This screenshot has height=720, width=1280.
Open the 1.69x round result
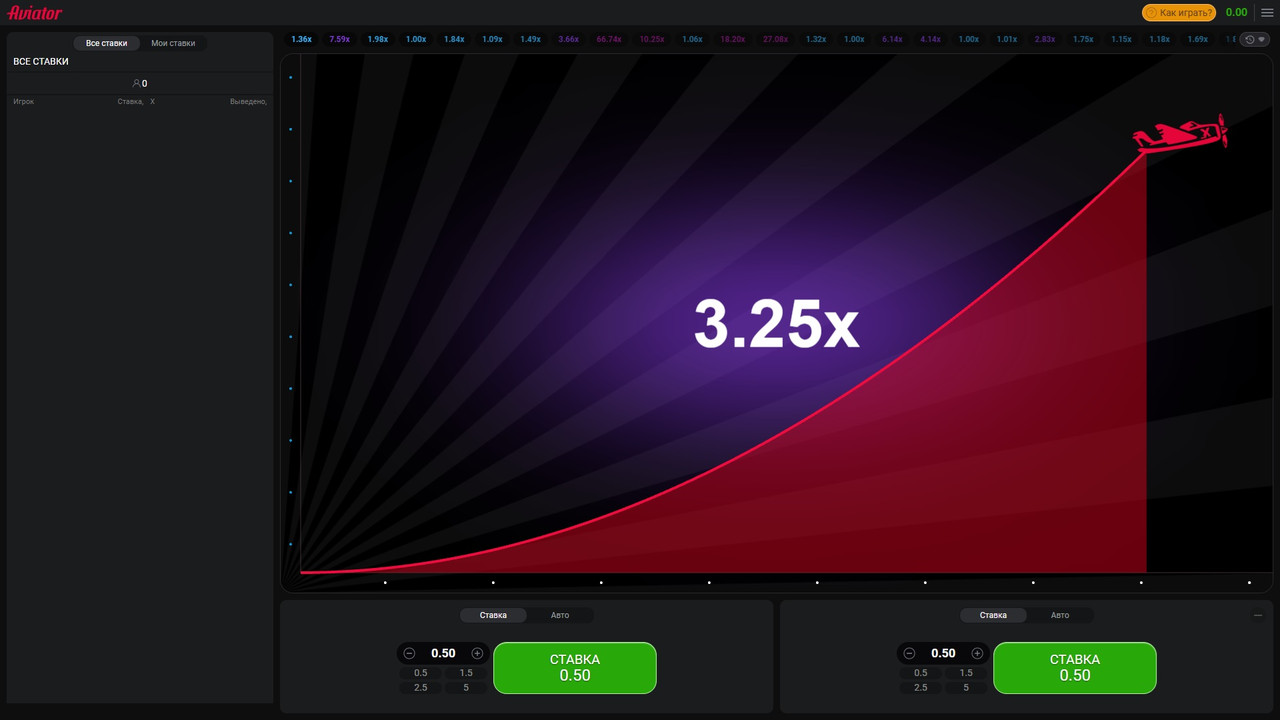1197,39
